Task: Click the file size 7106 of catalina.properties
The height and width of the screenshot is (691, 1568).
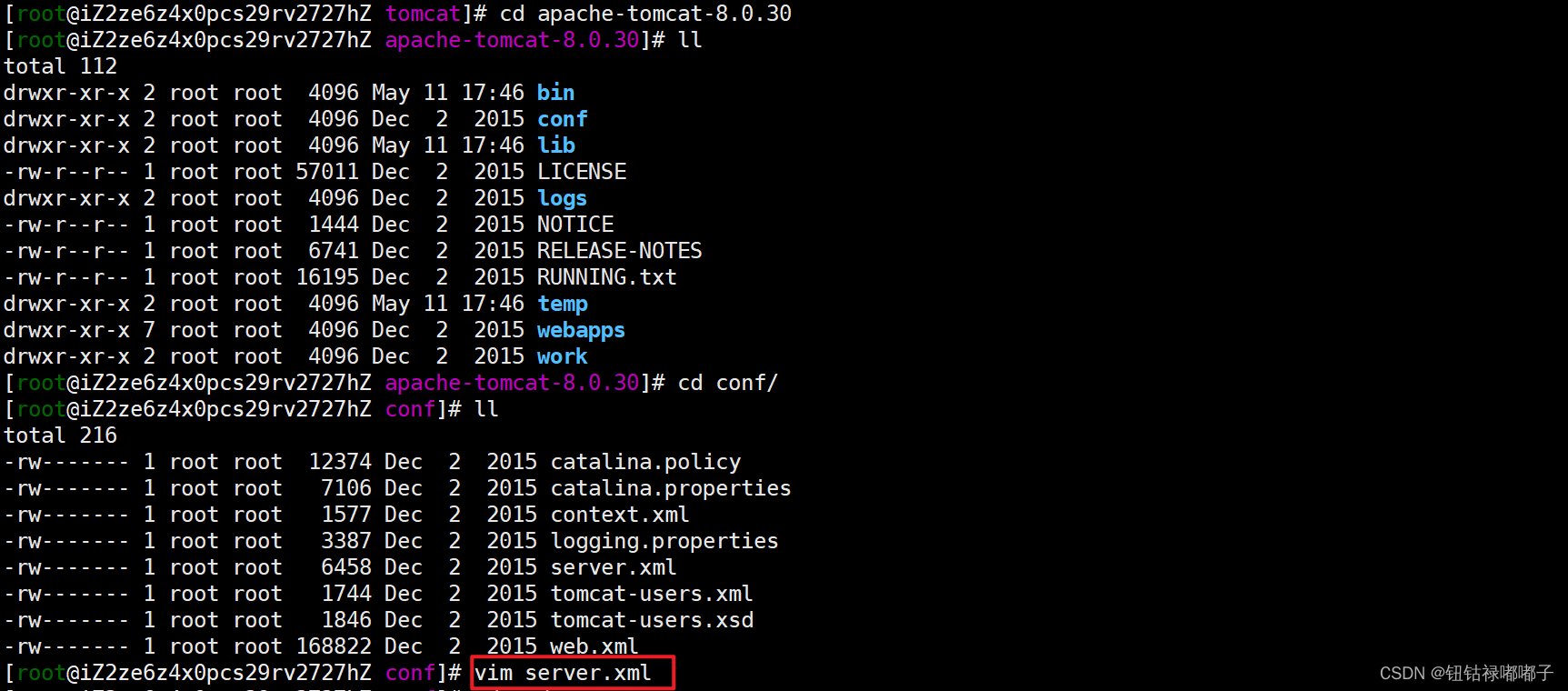Action: click(x=346, y=488)
